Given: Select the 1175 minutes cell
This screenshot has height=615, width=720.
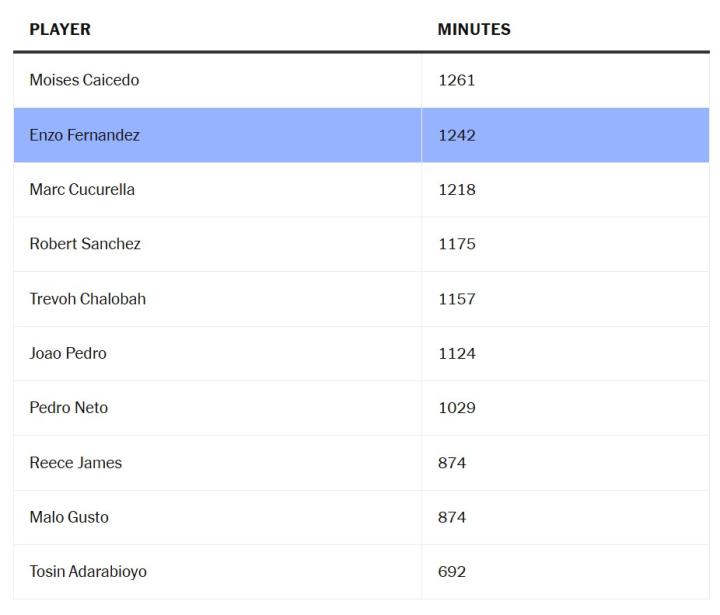Looking at the screenshot, I should click(456, 244).
